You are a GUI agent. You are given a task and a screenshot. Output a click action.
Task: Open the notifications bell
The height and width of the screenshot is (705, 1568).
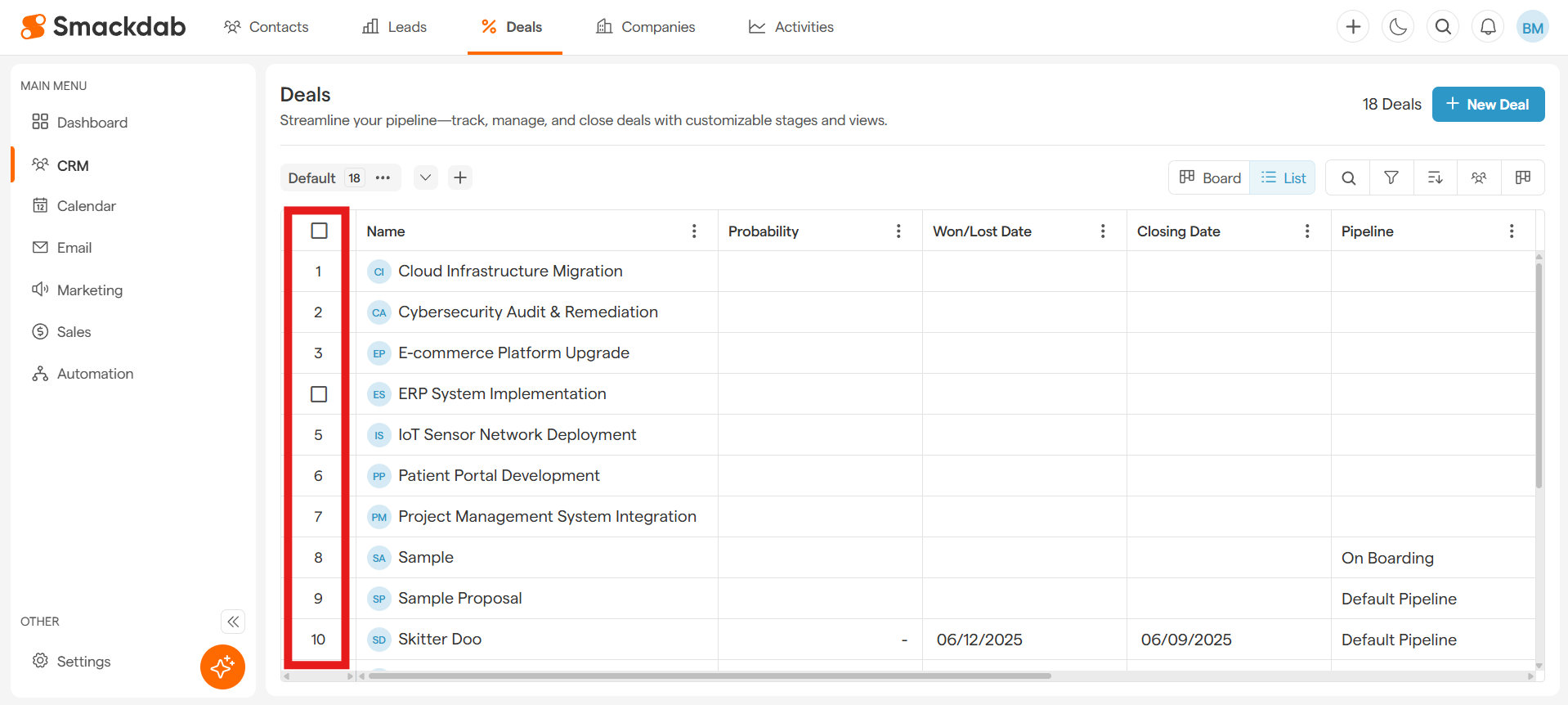tap(1488, 27)
